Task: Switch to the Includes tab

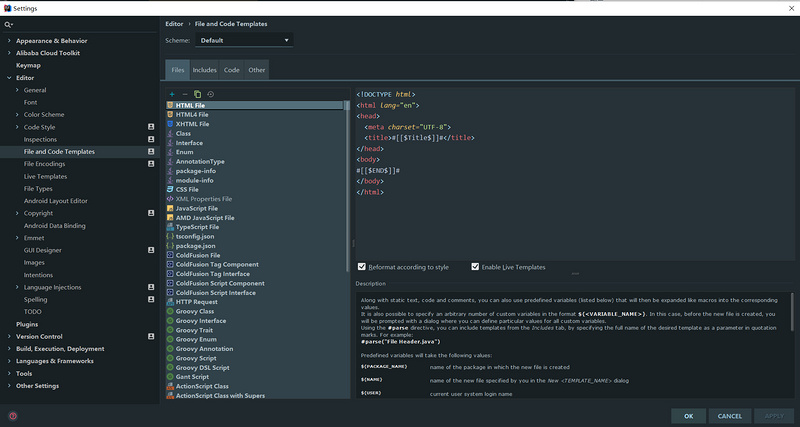Action: 204,70
